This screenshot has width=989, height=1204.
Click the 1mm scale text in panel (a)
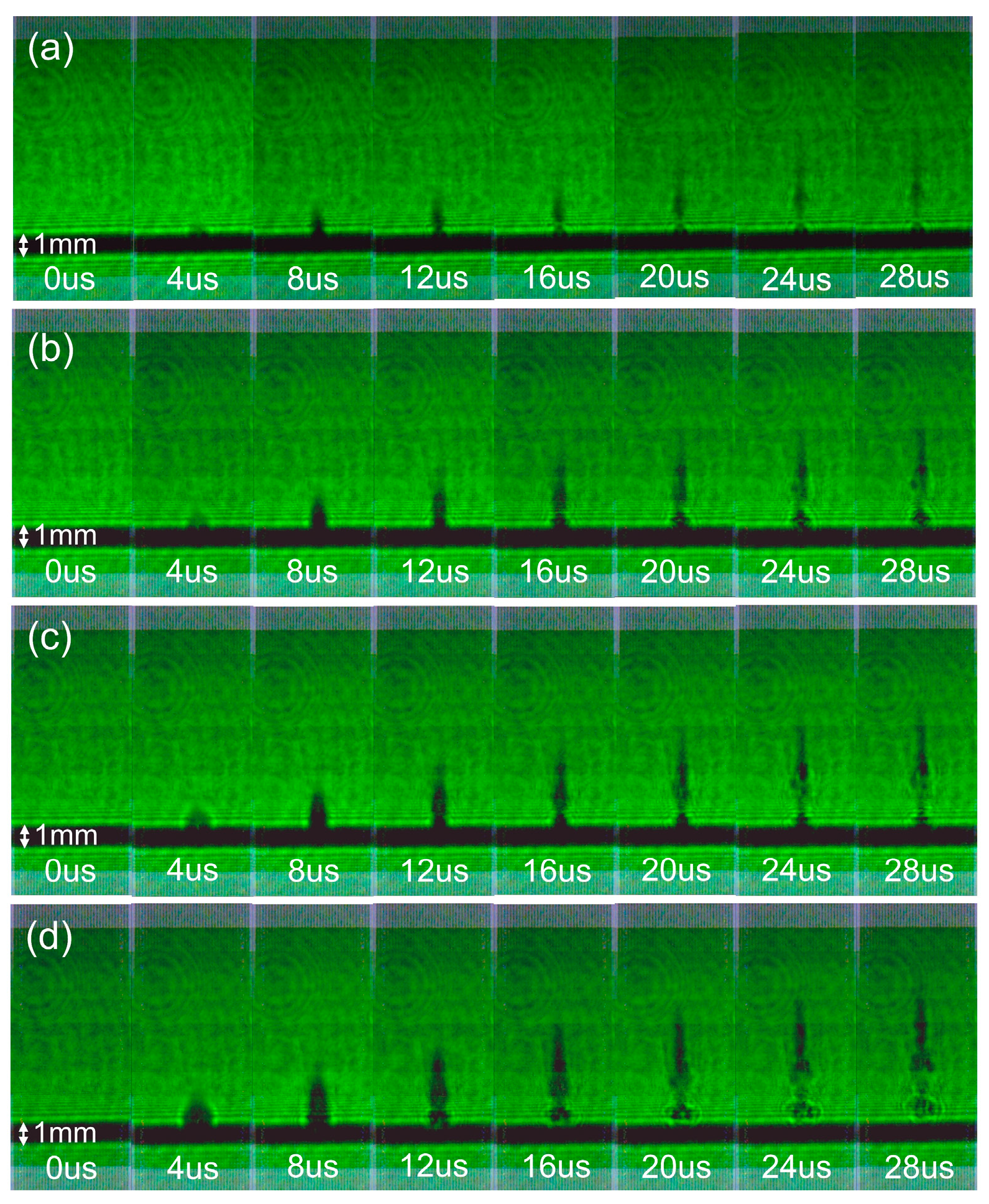[x=65, y=244]
